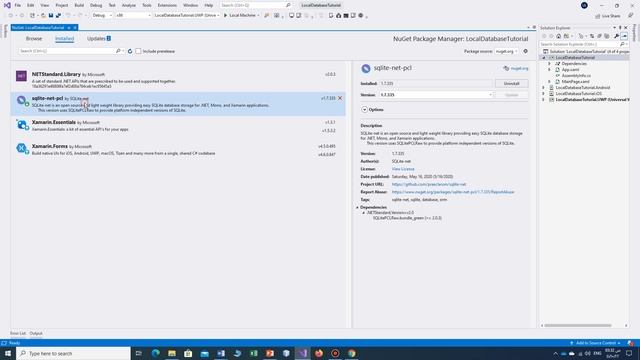Open the Package source dropdown

pyautogui.click(x=506, y=51)
